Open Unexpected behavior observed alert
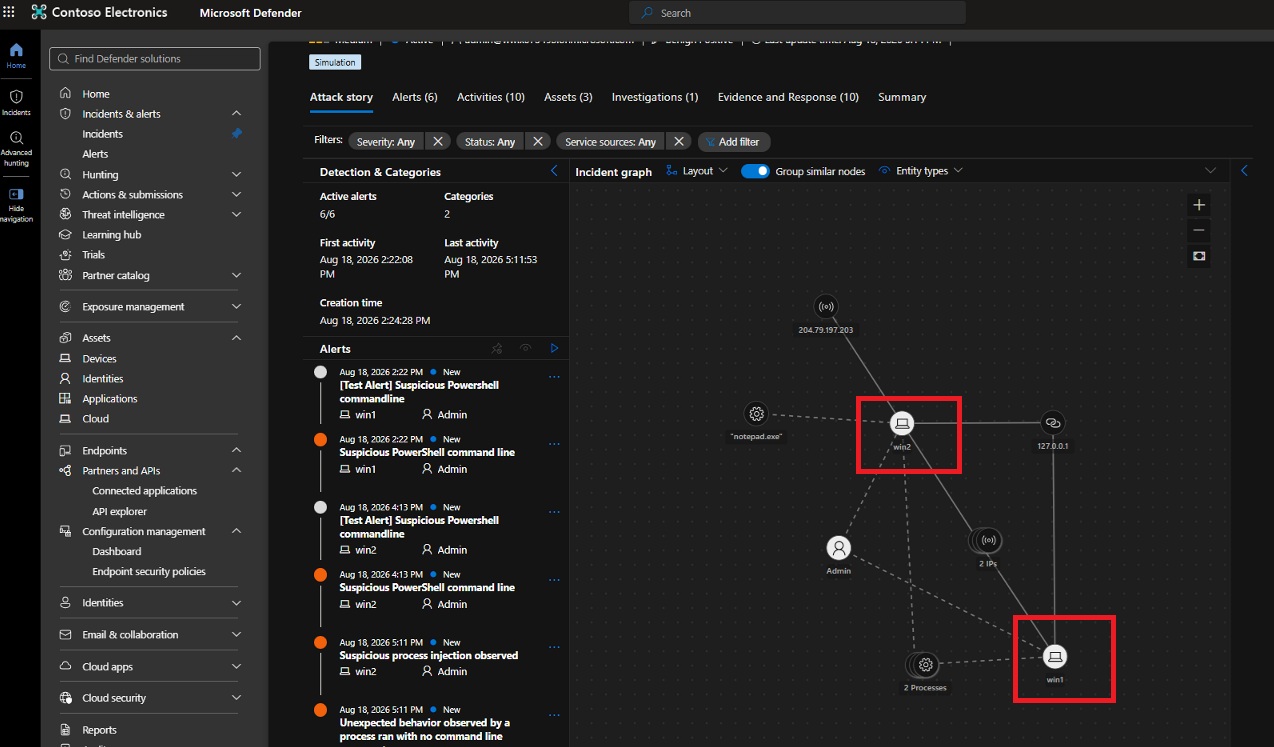The width and height of the screenshot is (1274, 747). [x=424, y=729]
